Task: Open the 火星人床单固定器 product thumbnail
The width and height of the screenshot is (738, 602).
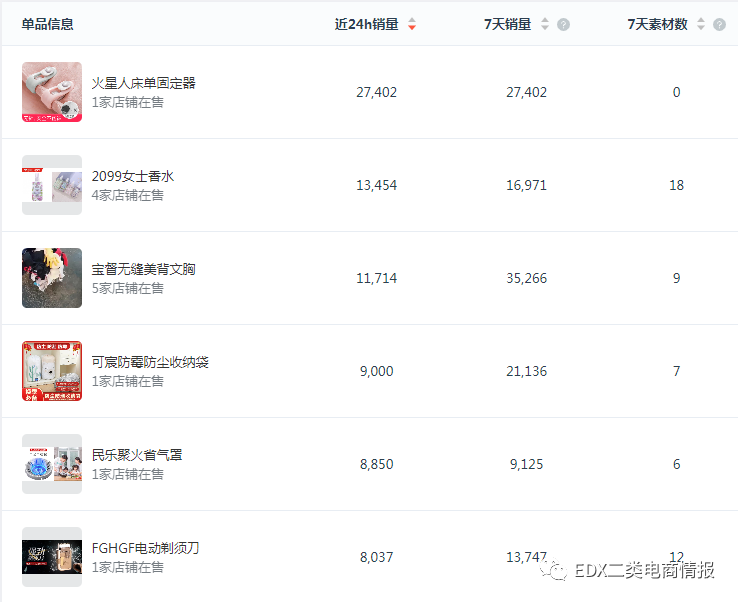Action: 52,92
